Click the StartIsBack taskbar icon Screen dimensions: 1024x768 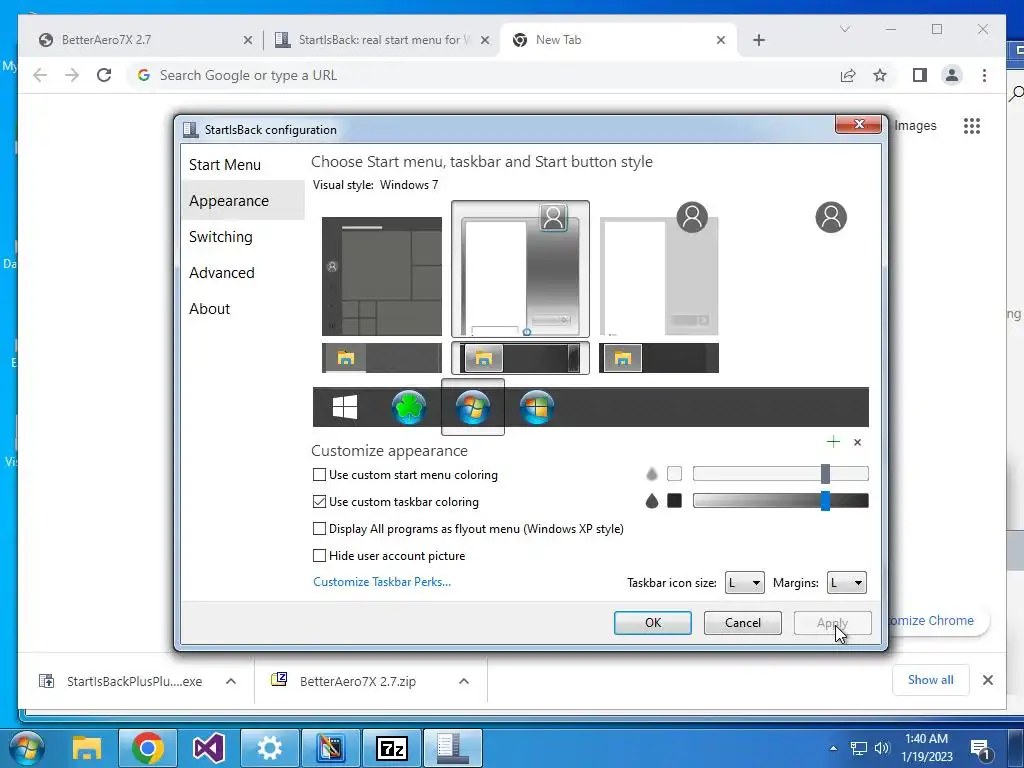pyautogui.click(x=453, y=748)
